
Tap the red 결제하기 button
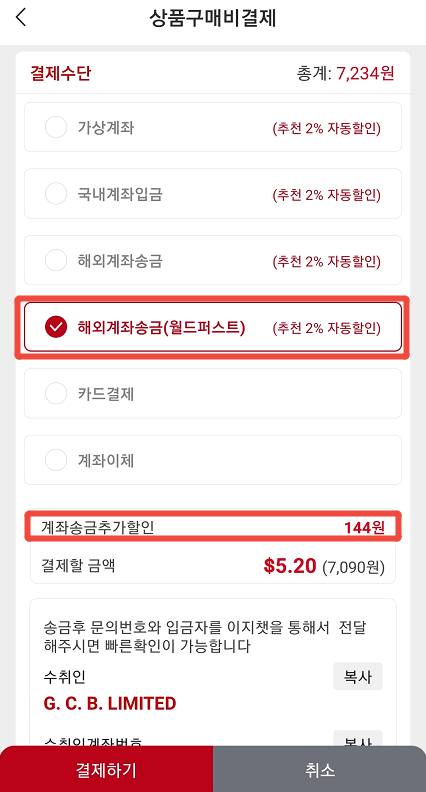pyautogui.click(x=106, y=769)
